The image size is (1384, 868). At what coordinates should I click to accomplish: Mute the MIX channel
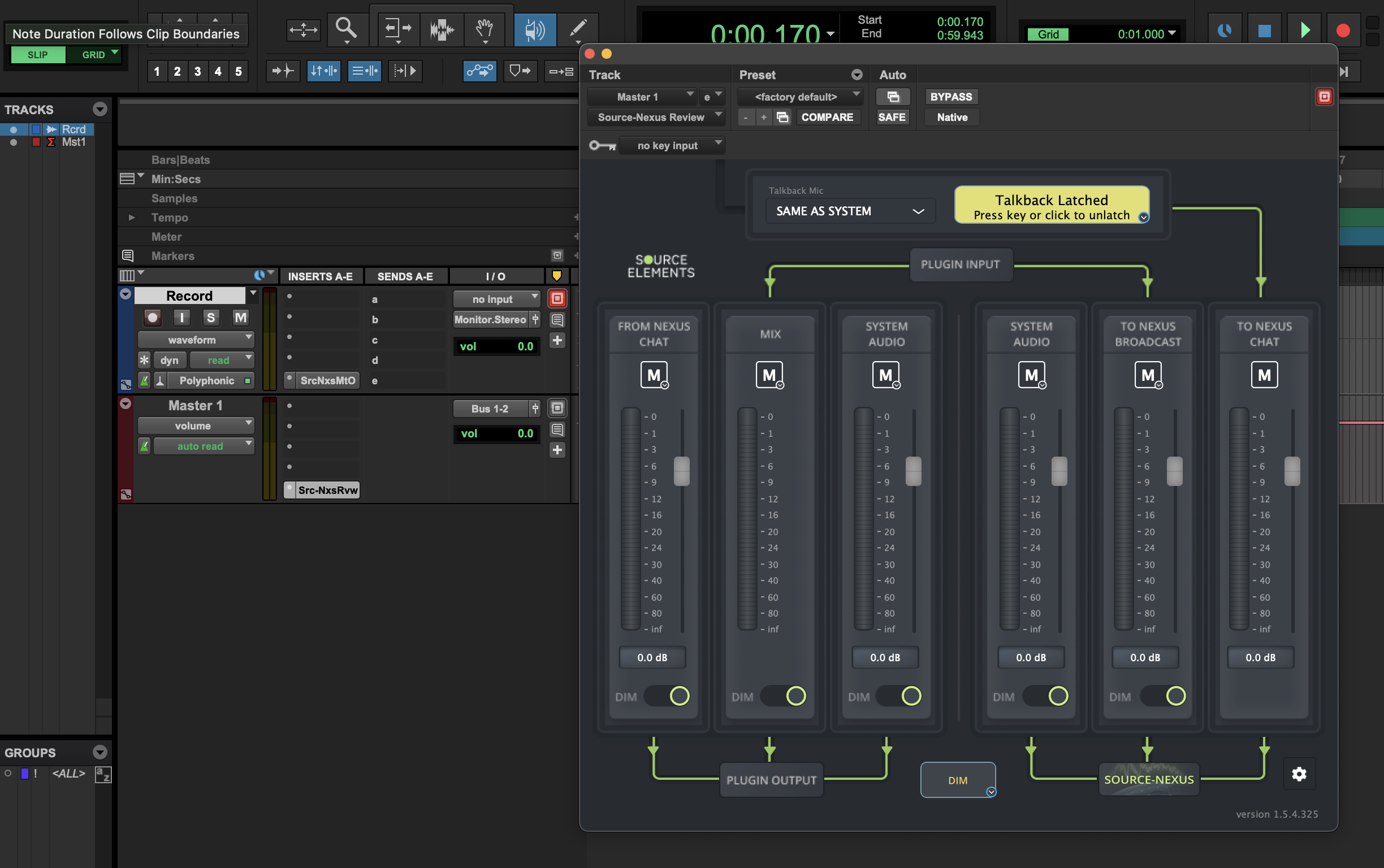click(769, 375)
